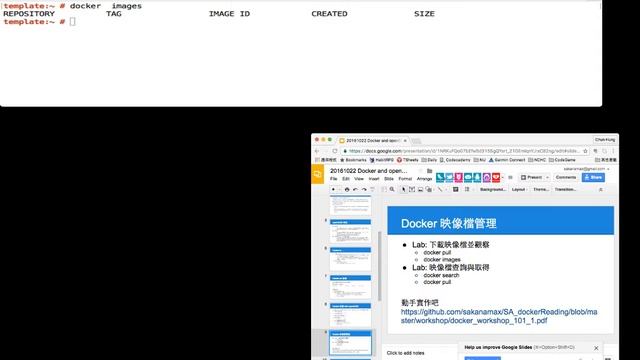Viewport: 640px width, 360px height.
Task: Click the browser URL address bar
Action: [x=464, y=151]
